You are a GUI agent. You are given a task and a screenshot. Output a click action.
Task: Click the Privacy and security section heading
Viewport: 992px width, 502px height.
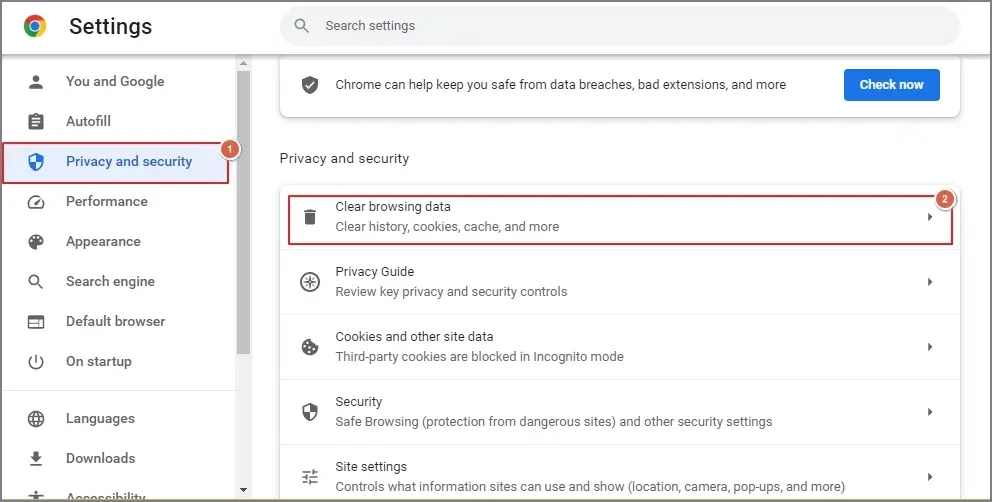tap(344, 158)
